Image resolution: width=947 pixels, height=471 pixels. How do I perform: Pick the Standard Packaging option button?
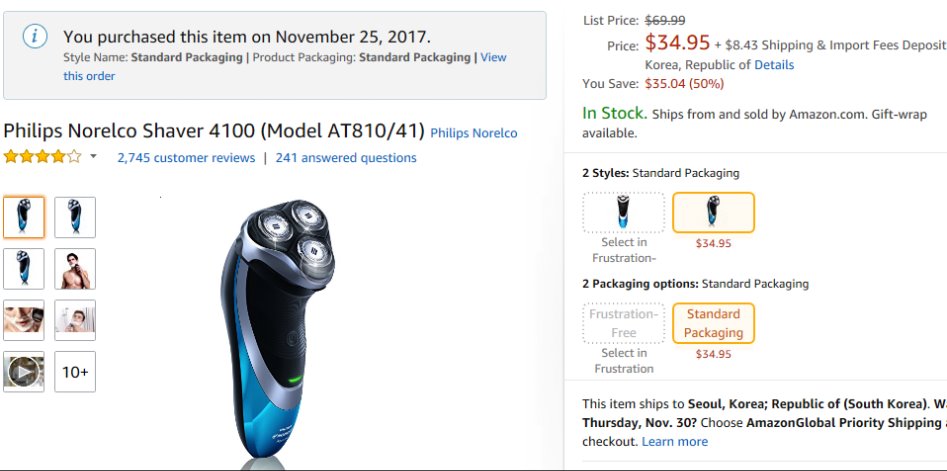click(713, 323)
